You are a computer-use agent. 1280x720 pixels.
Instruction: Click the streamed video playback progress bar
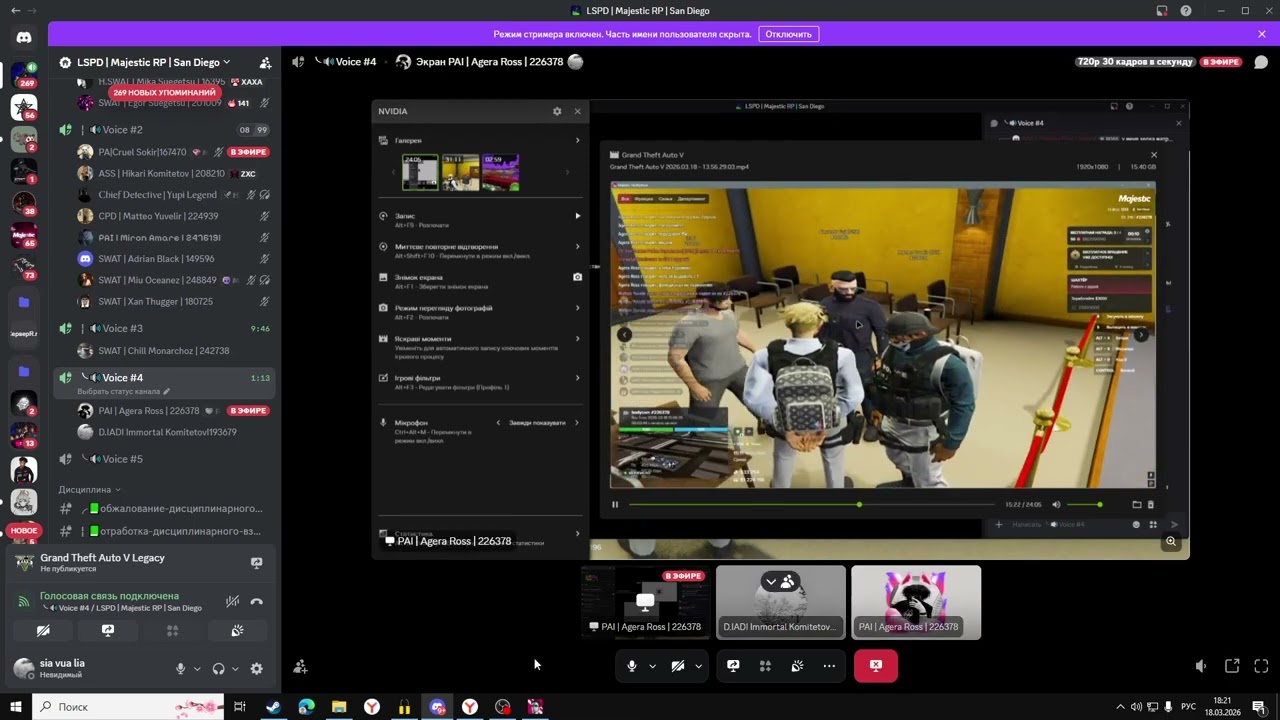coord(812,505)
